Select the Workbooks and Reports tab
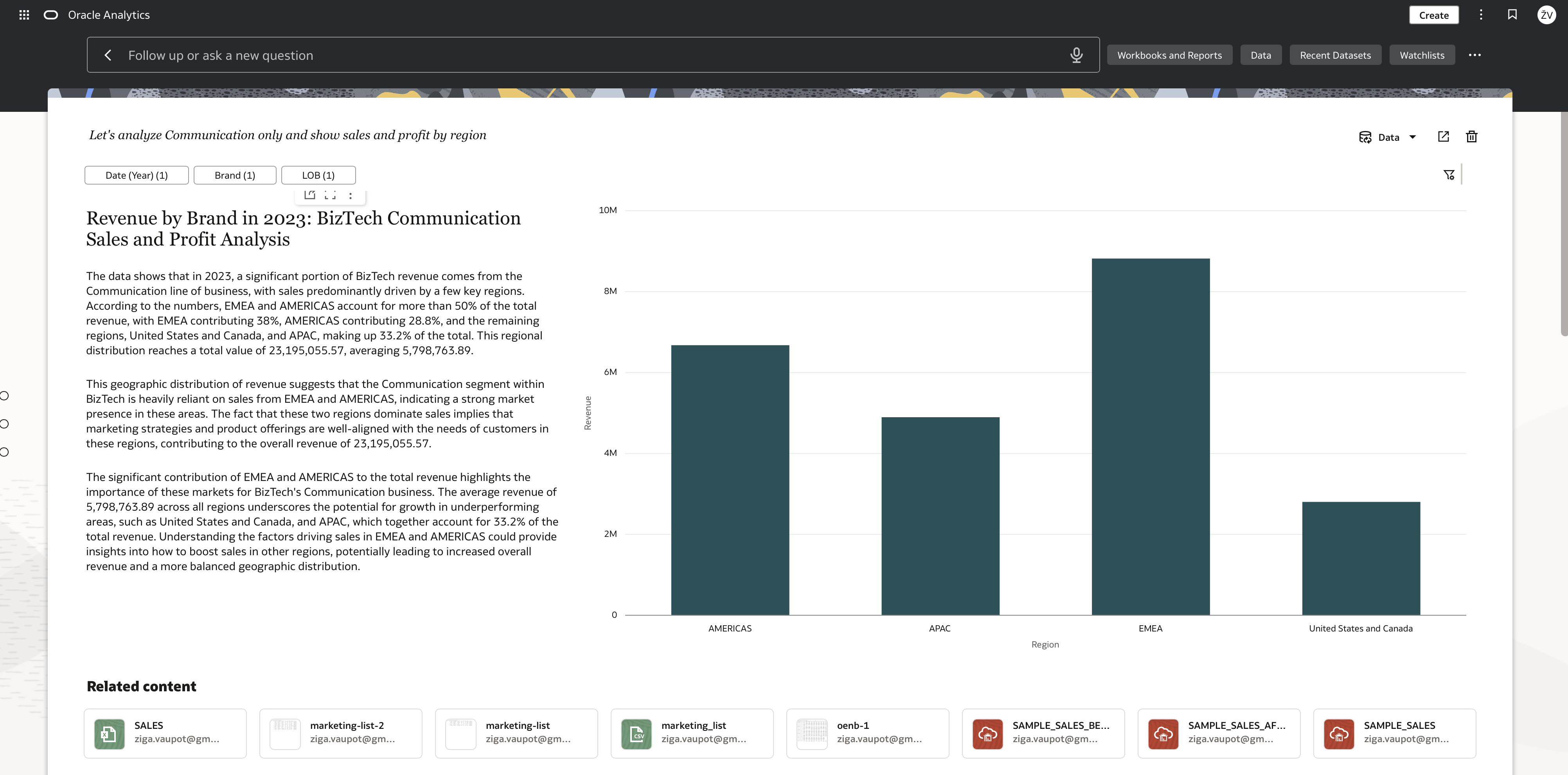The height and width of the screenshot is (775, 1568). pos(1169,56)
